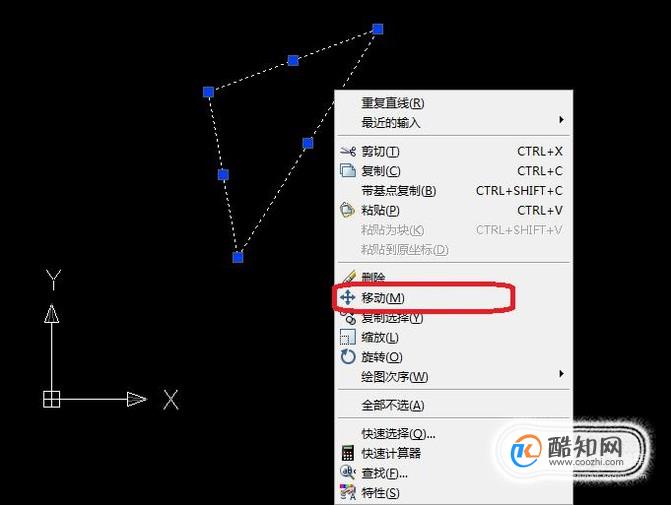The width and height of the screenshot is (671, 505).
Task: Click the properties icon beside 特性(S)
Action: [x=347, y=492]
